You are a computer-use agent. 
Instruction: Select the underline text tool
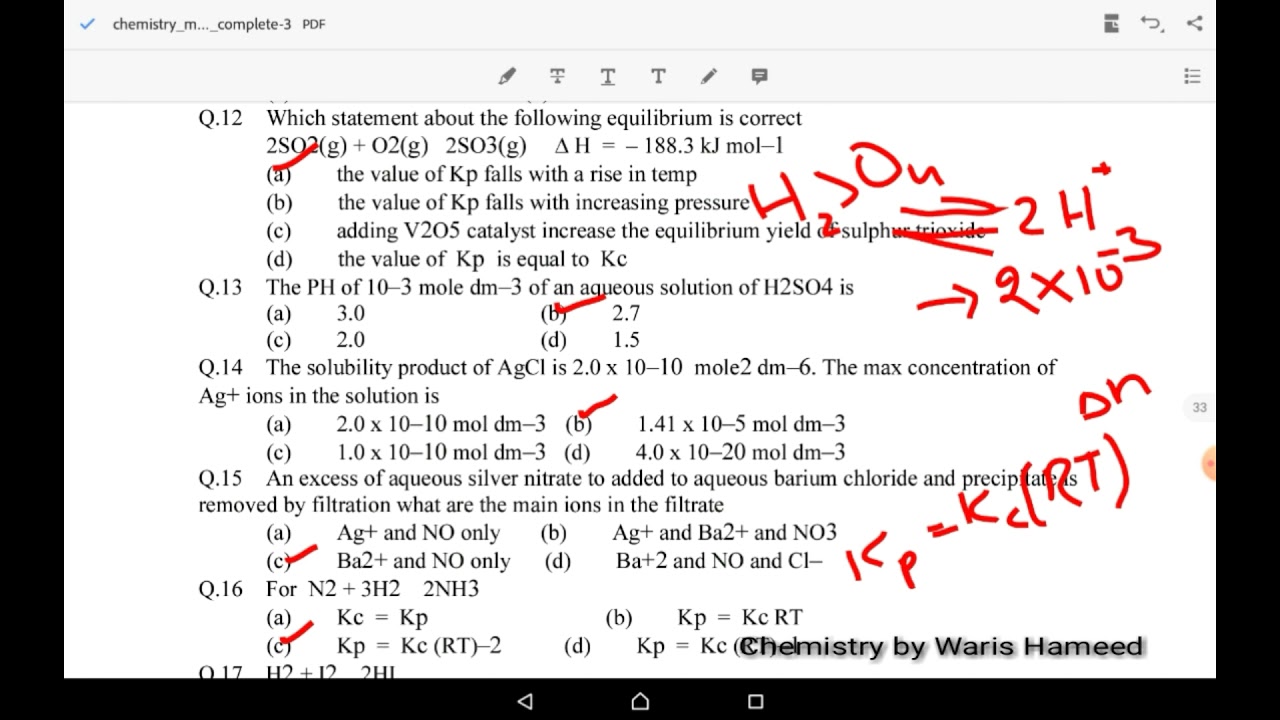pos(607,76)
